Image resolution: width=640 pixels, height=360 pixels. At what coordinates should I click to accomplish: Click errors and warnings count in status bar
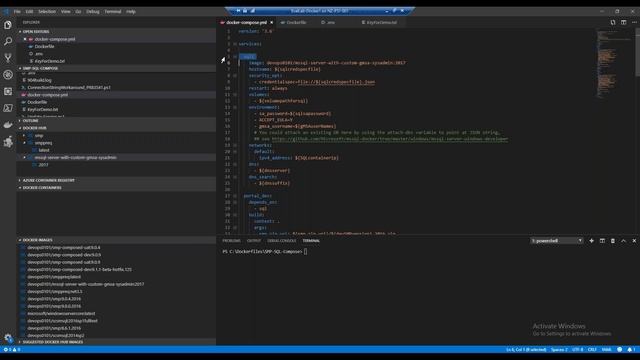(x=12, y=349)
